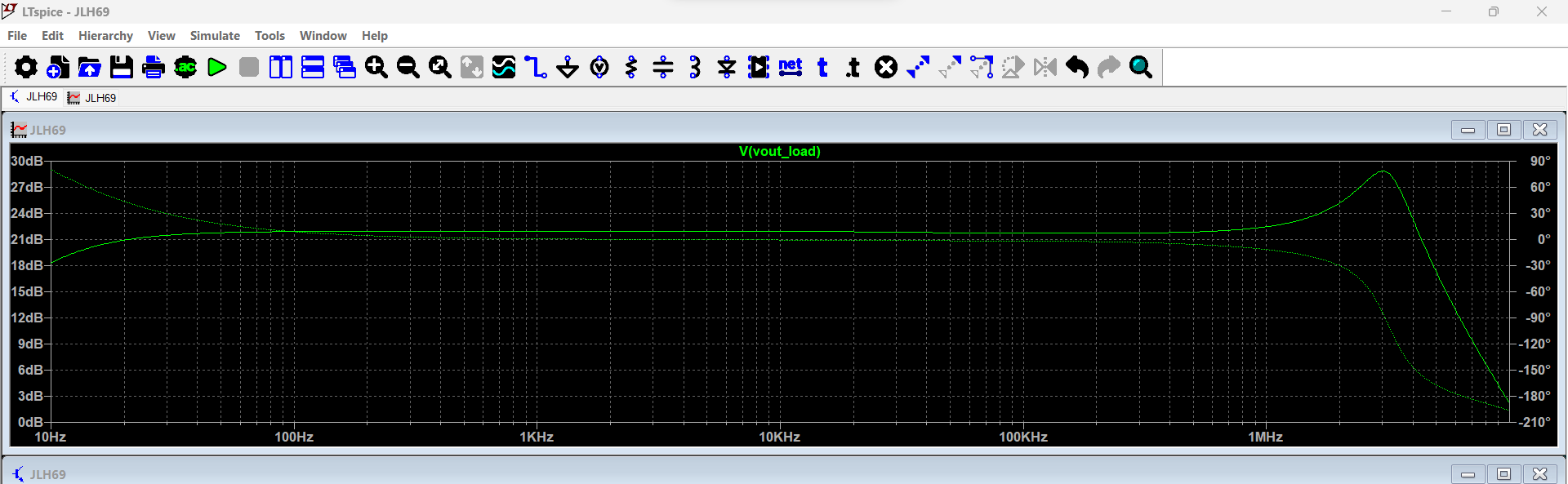Minimize the JLH69 plot pane
Viewport: 1568px width, 484px height.
[x=1468, y=130]
